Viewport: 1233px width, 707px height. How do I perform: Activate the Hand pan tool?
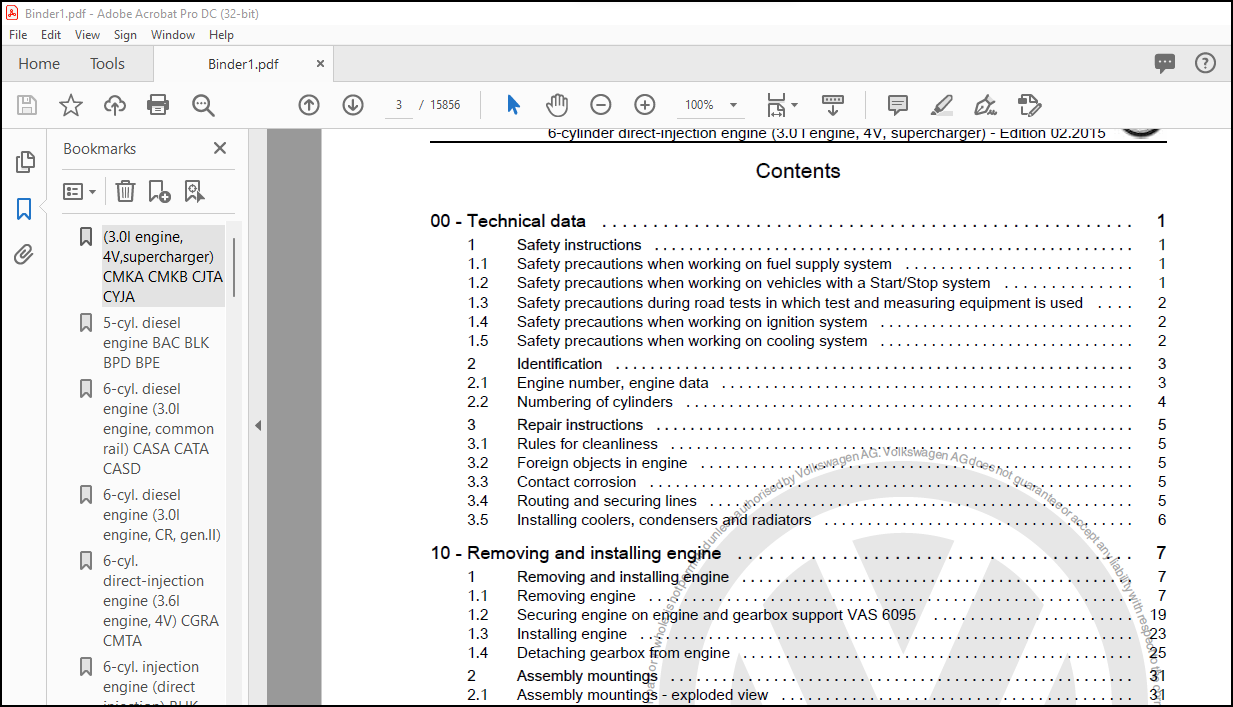tap(557, 105)
